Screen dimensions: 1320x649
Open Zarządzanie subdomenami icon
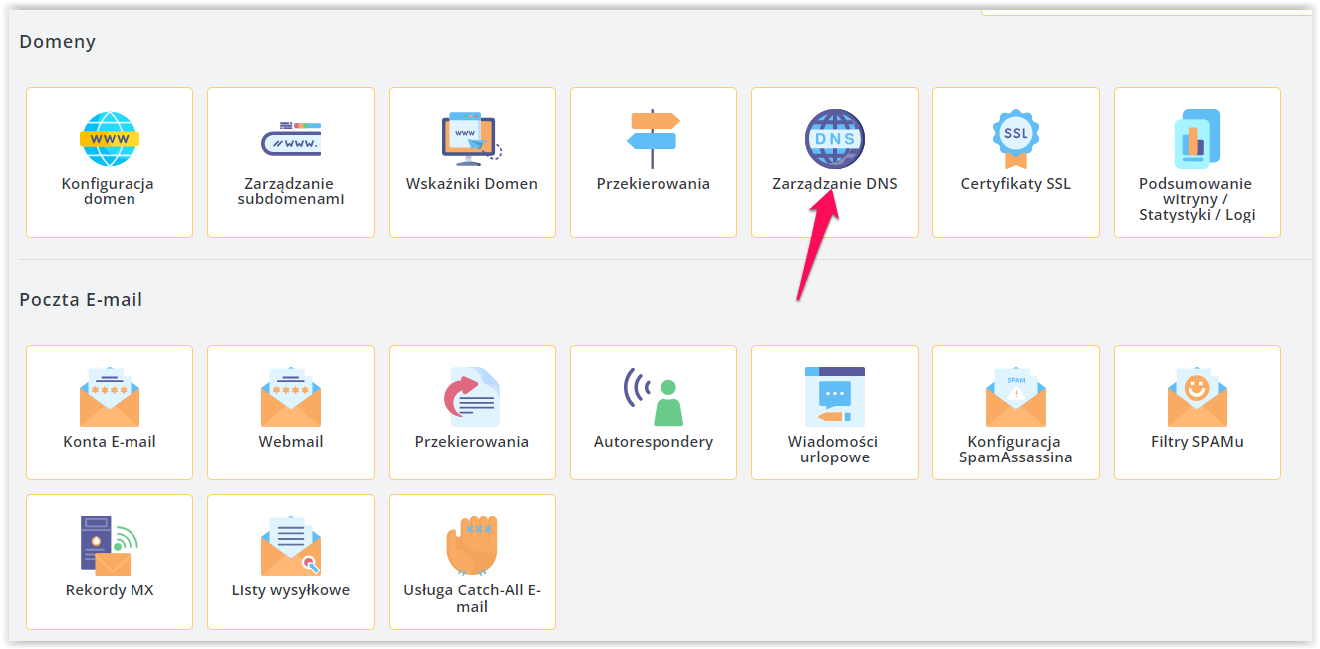[x=291, y=138]
